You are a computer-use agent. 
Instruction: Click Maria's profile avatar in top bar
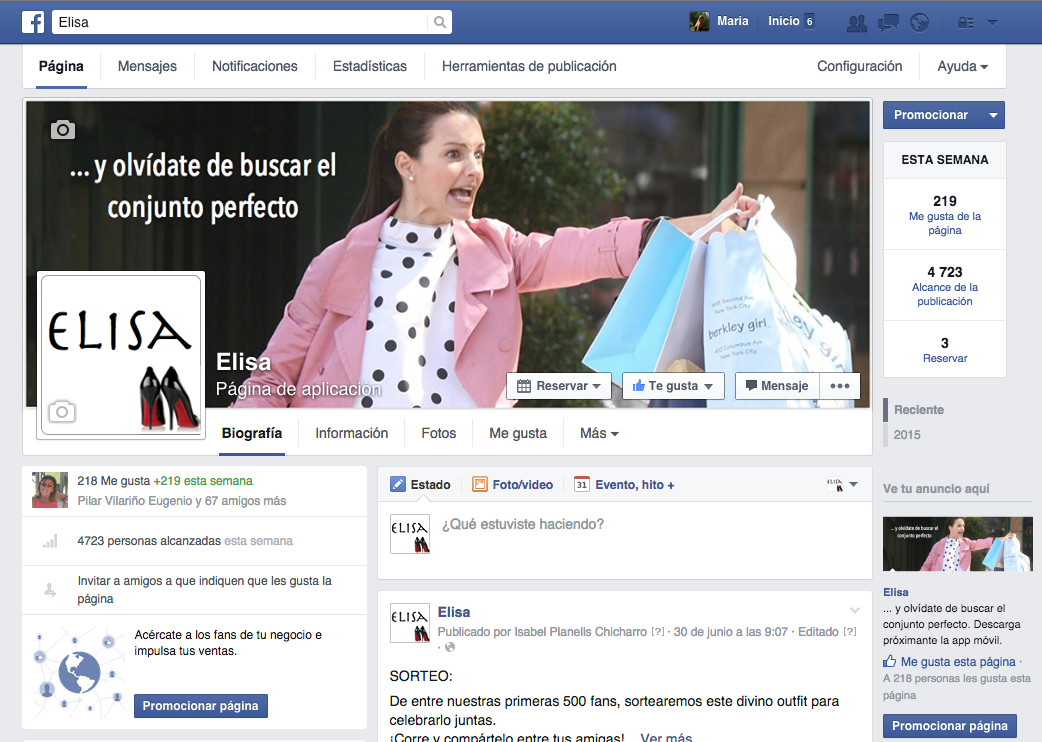pos(699,22)
